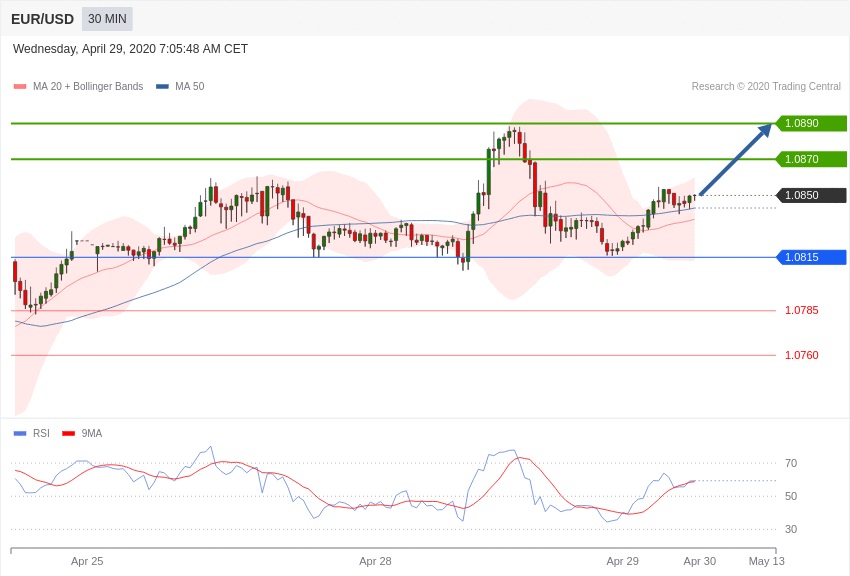This screenshot has width=850, height=576.
Task: Click the 'Apr 30' date axis label
Action: [x=700, y=561]
